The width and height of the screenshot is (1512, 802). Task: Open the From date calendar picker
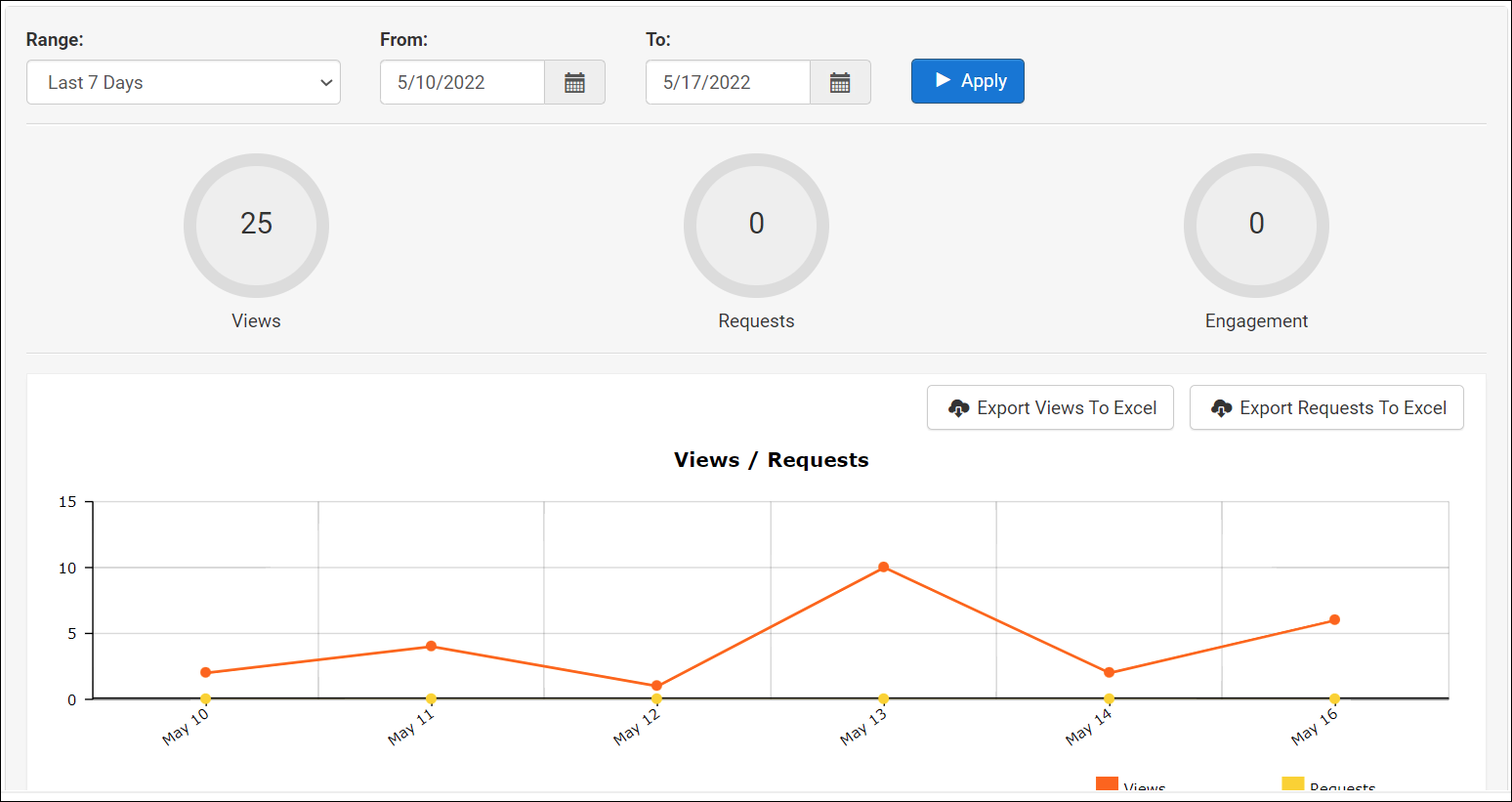coord(574,82)
